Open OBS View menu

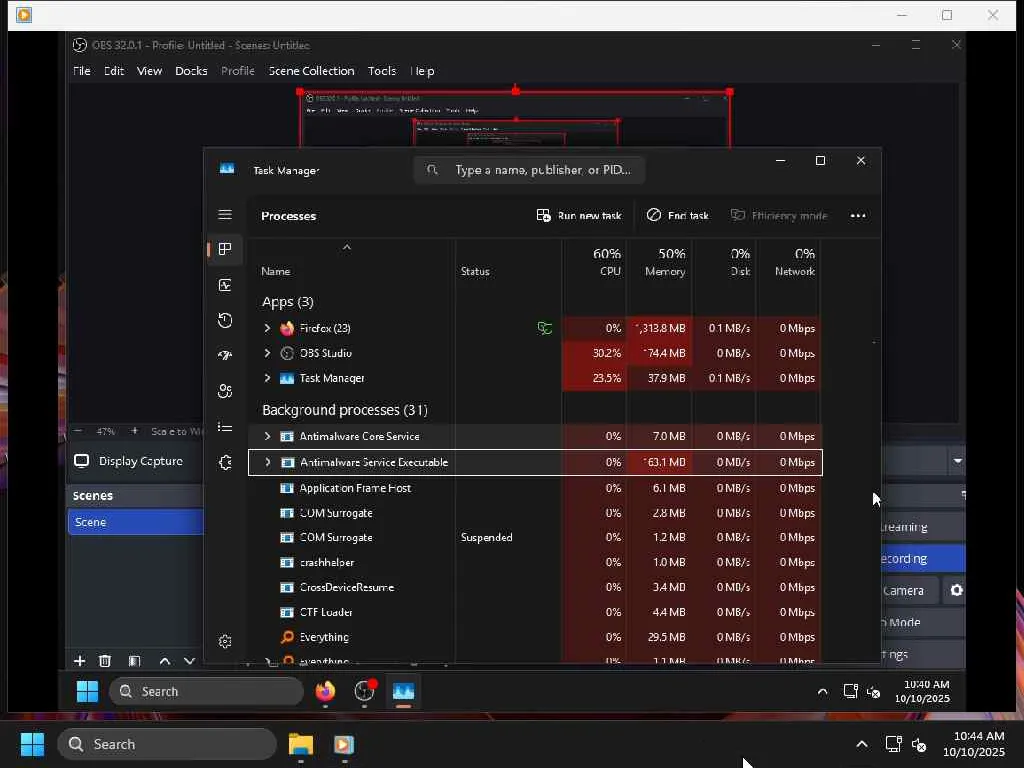[149, 71]
